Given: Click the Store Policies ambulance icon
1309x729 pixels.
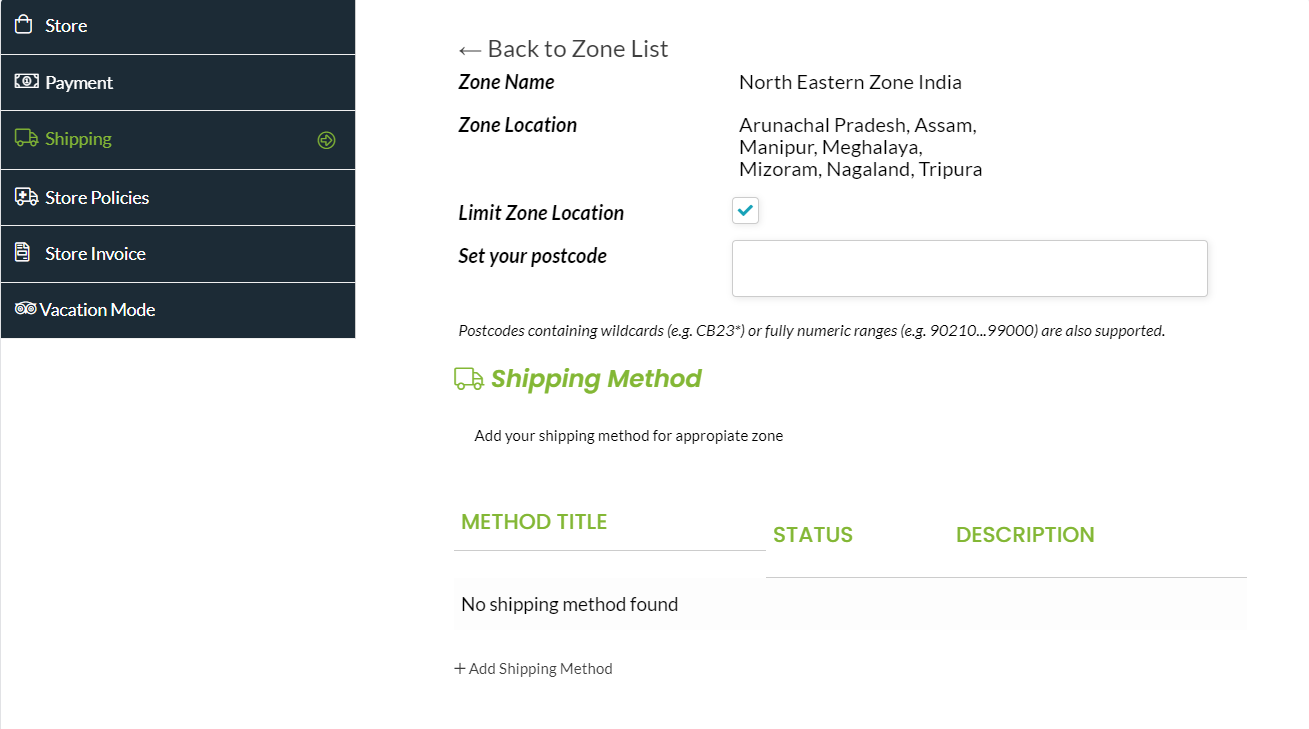Looking at the screenshot, I should click(x=26, y=197).
